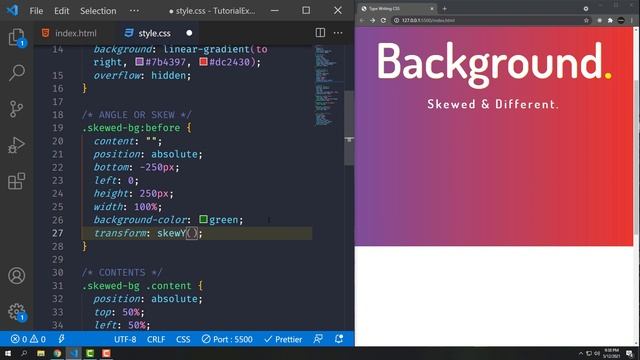View site information icon in address bar
Screen dimensions: 640x360
(396, 20)
